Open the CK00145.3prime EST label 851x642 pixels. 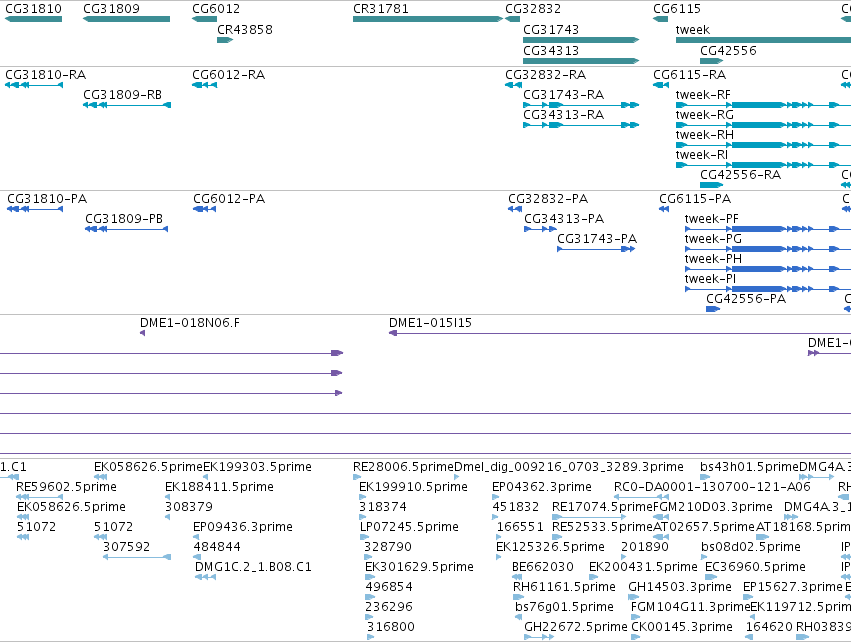[x=682, y=627]
